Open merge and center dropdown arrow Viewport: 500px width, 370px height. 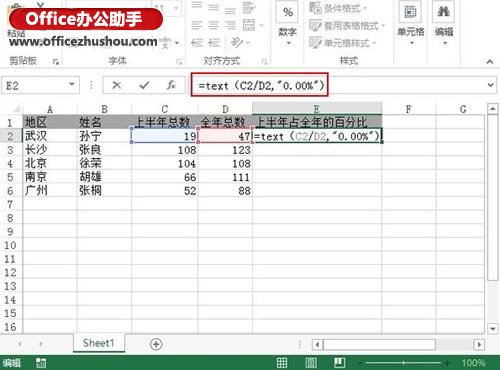coord(261,26)
